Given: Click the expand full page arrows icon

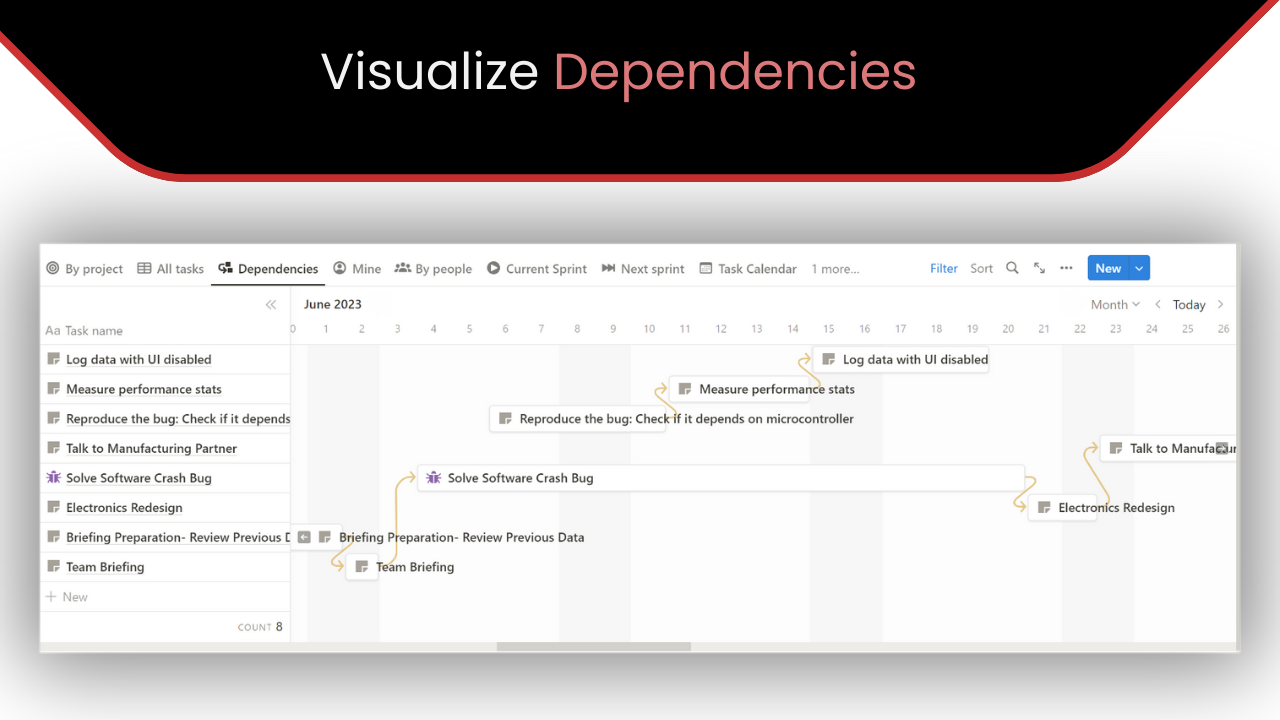Looking at the screenshot, I should tap(1040, 268).
